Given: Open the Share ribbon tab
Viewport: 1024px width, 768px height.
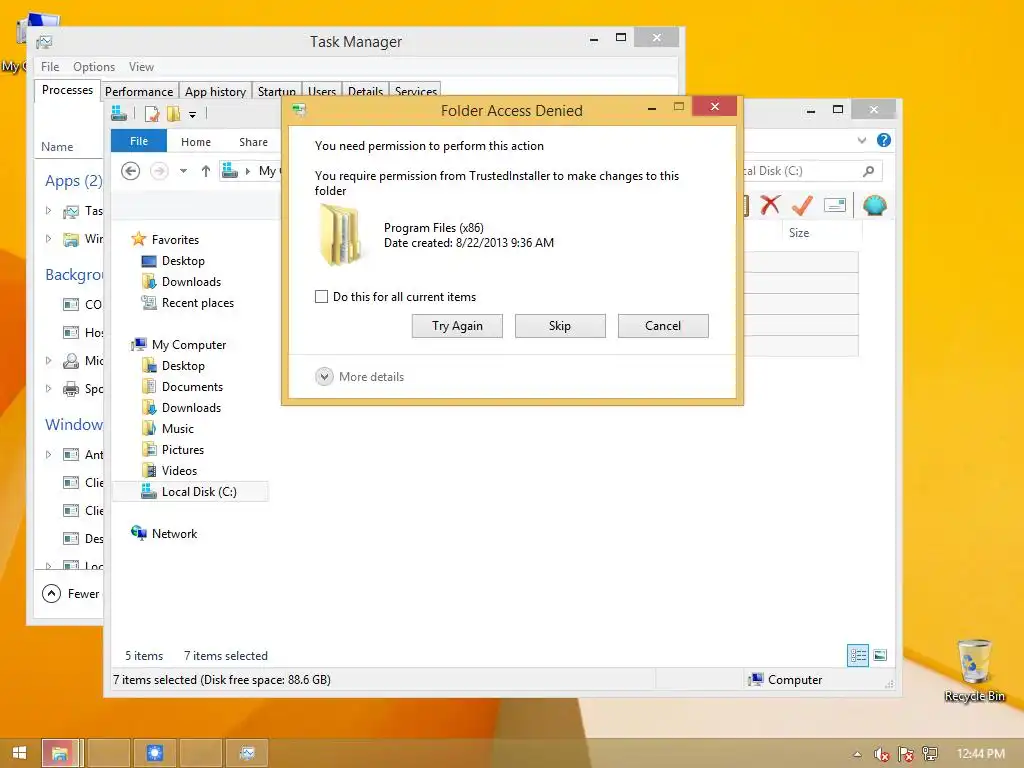Looking at the screenshot, I should coord(253,142).
